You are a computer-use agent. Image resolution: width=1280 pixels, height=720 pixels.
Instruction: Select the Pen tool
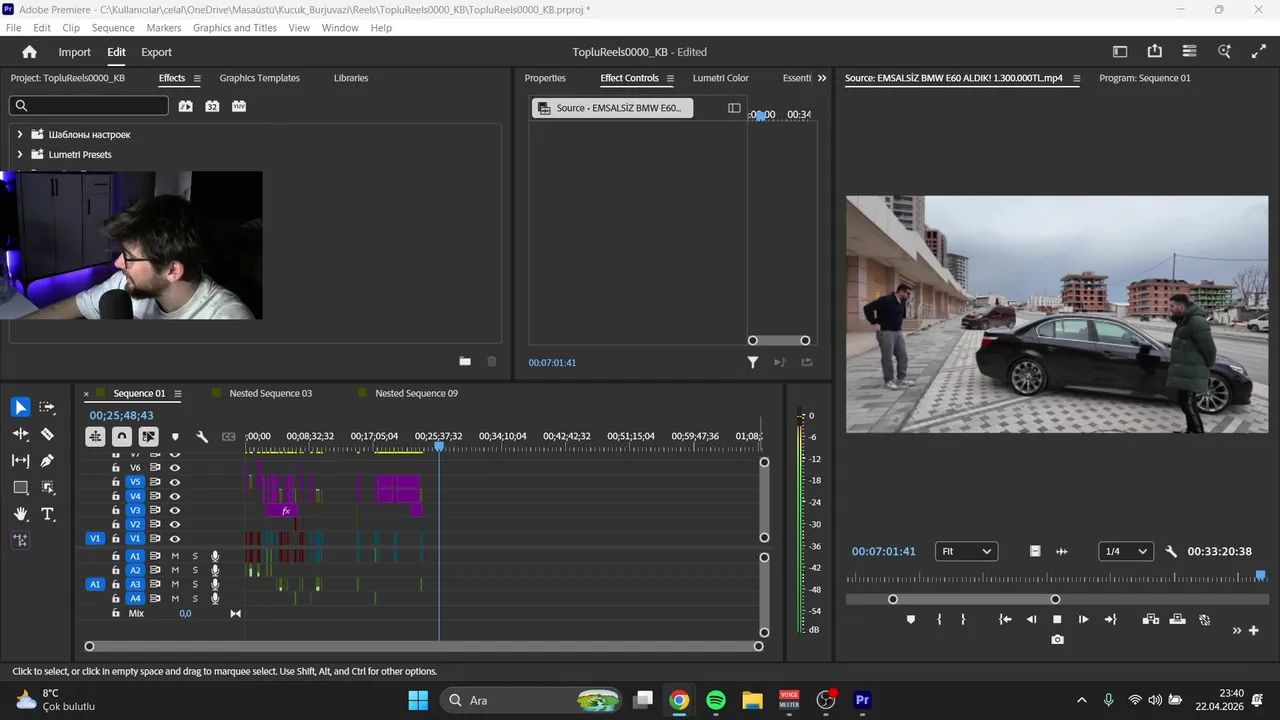click(x=47, y=461)
